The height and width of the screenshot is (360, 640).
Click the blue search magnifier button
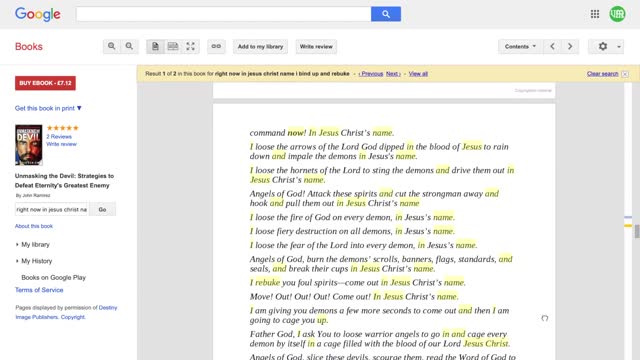[x=386, y=14]
